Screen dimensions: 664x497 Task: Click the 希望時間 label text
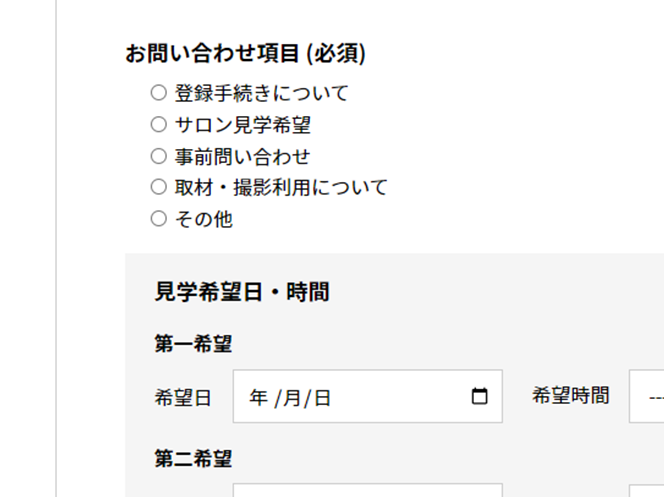[x=570, y=396]
